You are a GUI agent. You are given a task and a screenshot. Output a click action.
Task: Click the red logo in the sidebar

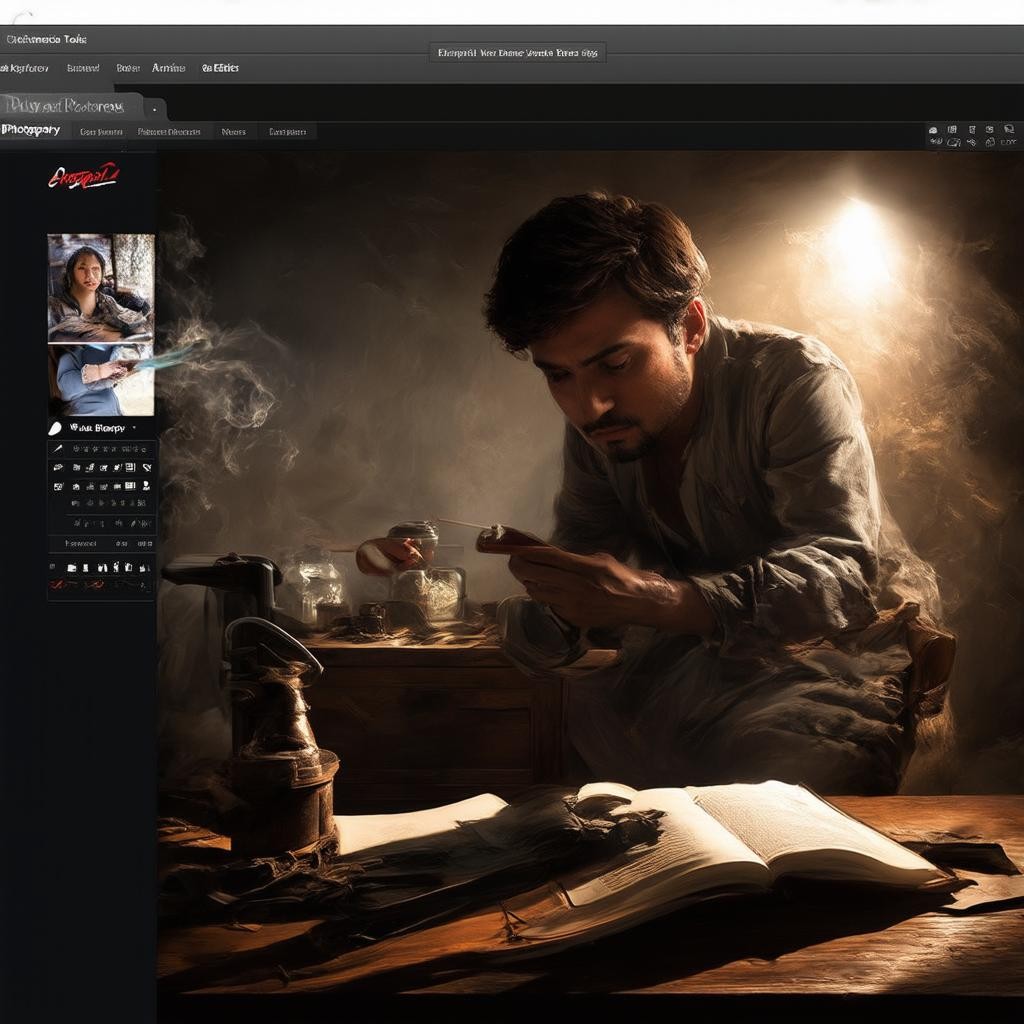83,178
